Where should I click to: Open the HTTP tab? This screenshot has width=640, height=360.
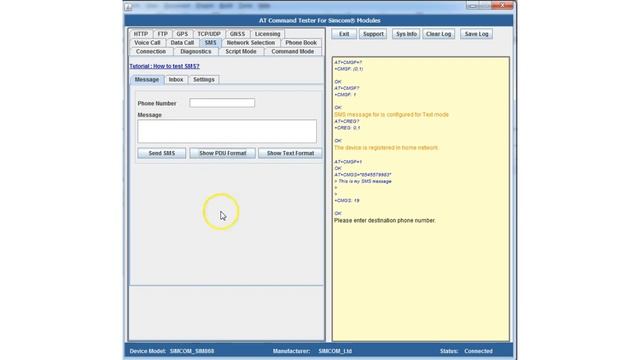click(x=141, y=34)
